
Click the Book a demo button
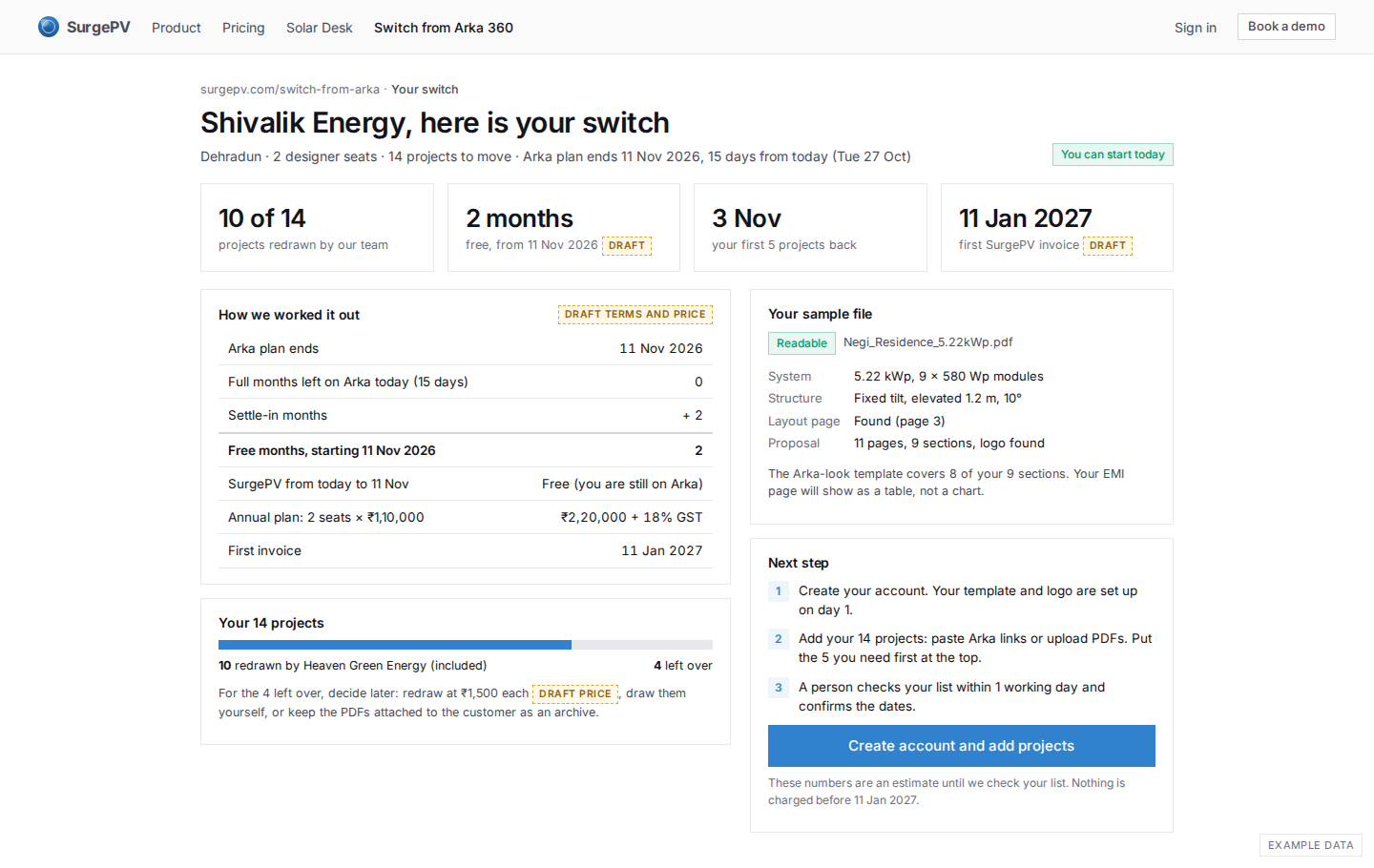[1286, 27]
